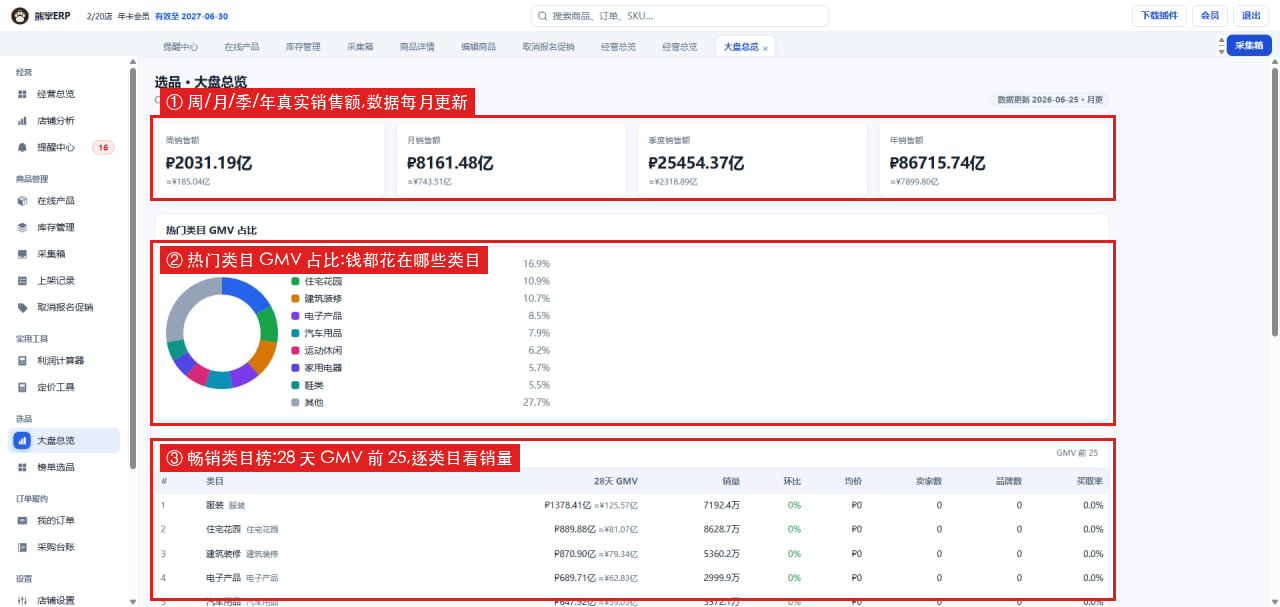
Task: Select highlighted 大盘总览 chart icon in sidebar
Action: (x=22, y=440)
